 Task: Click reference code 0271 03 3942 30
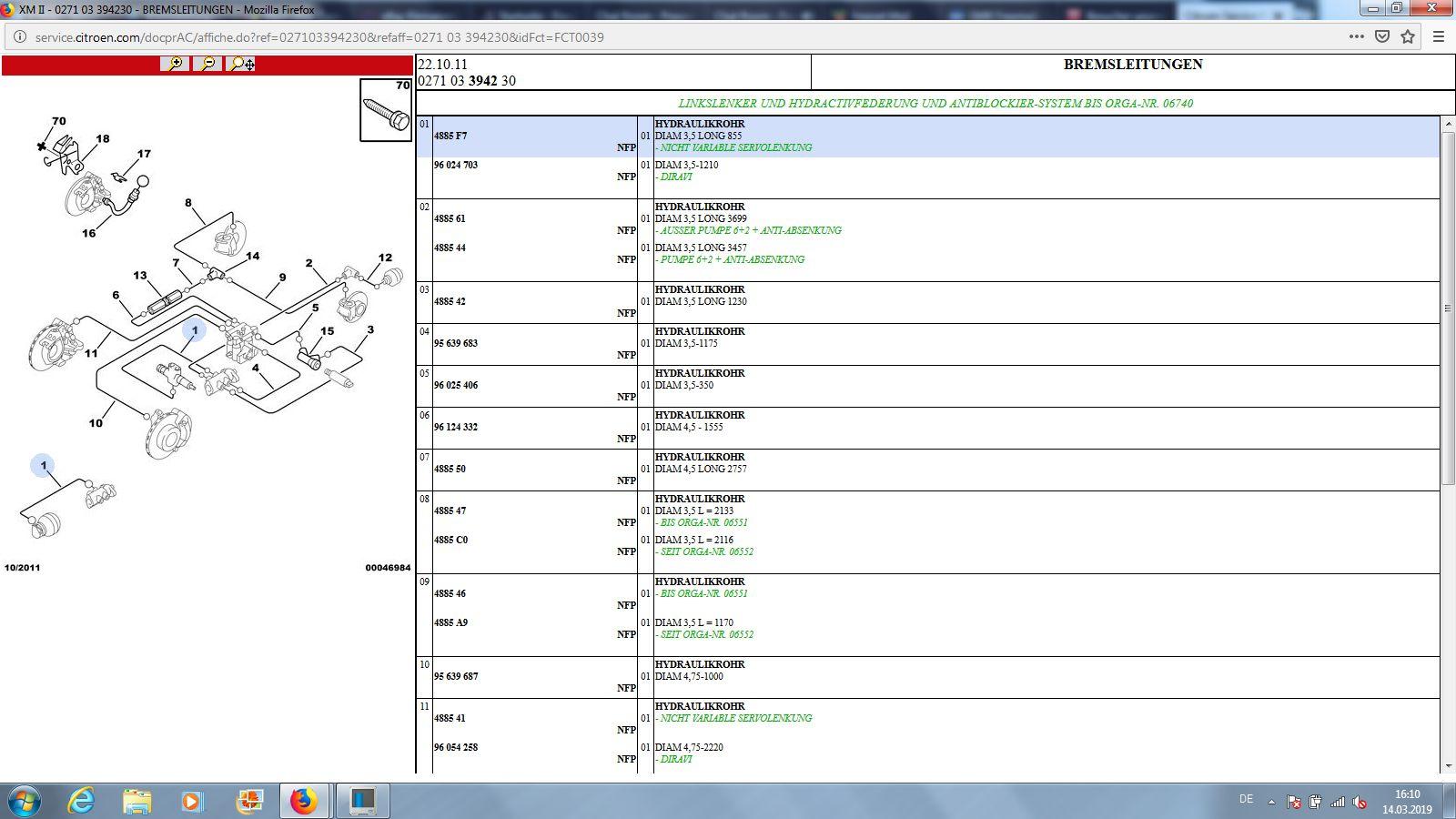tap(467, 81)
